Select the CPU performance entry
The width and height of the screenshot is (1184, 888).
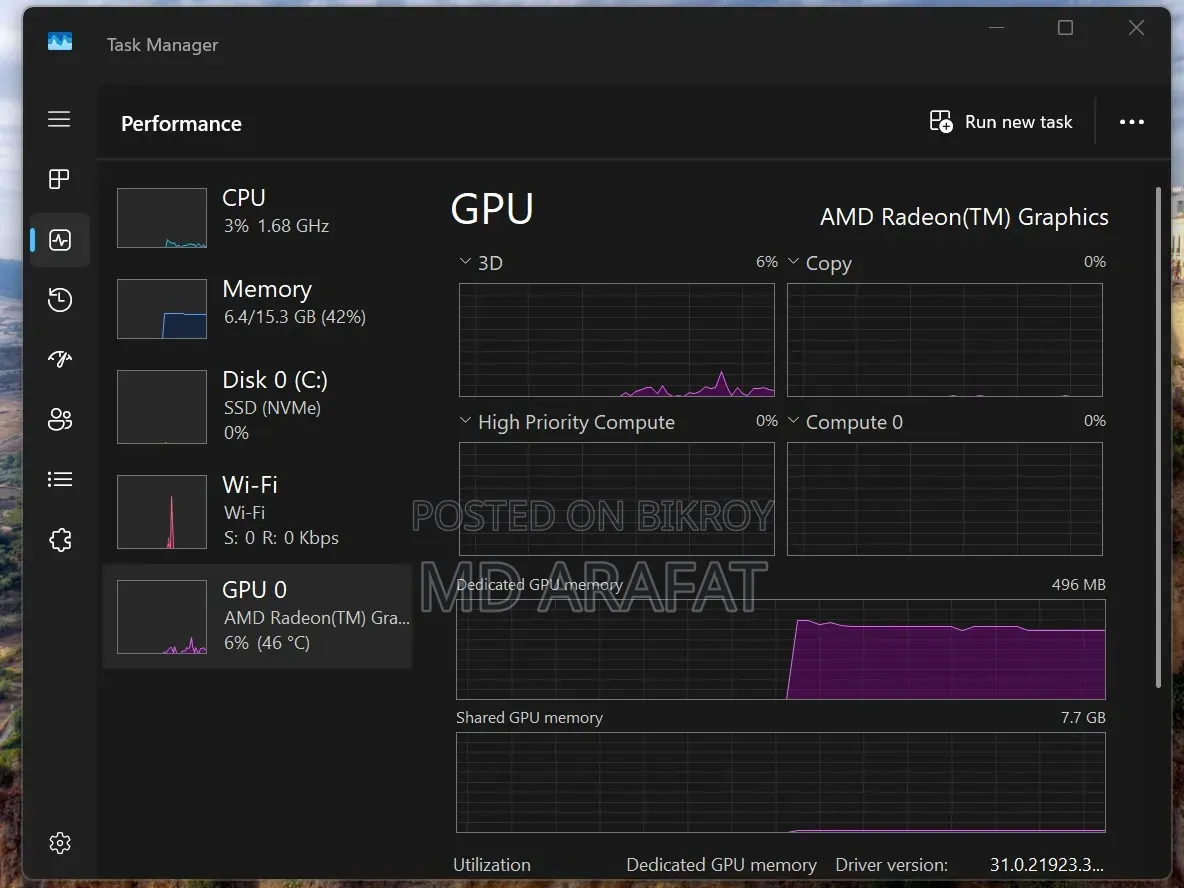257,217
